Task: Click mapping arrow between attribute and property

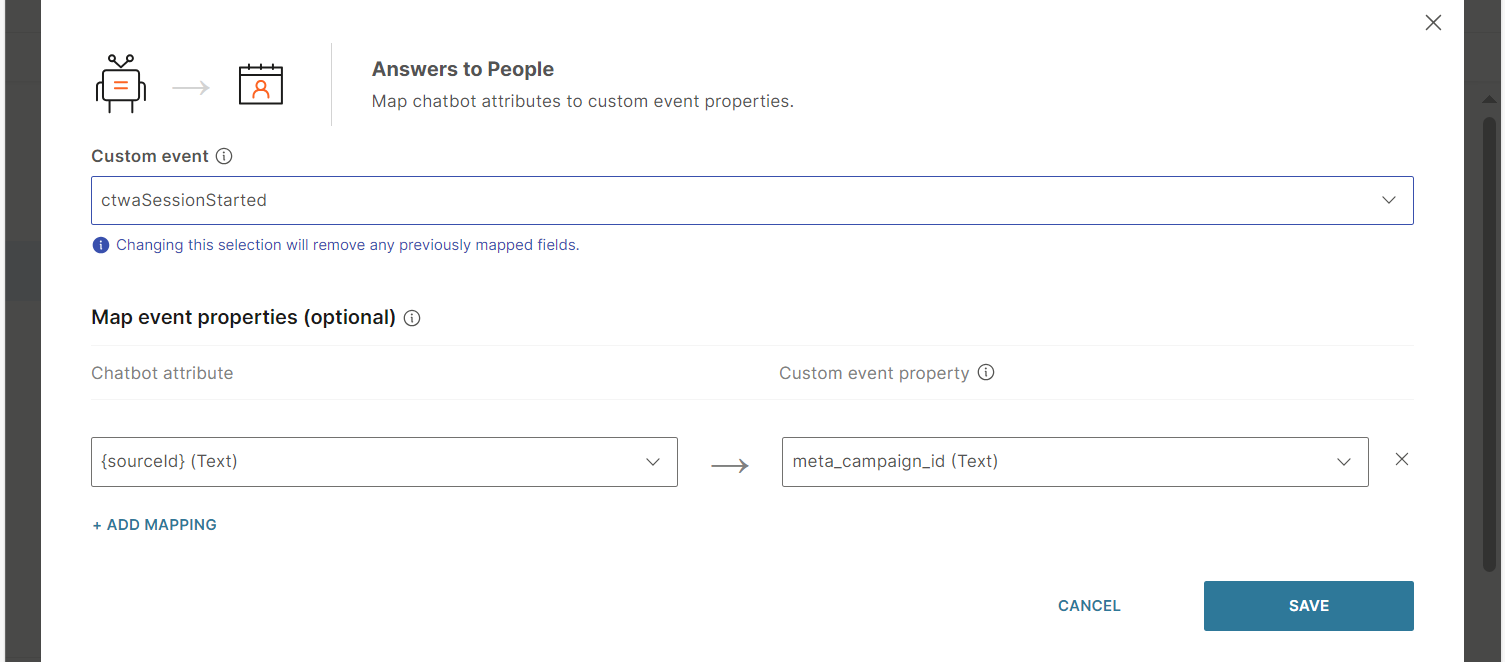Action: click(730, 466)
